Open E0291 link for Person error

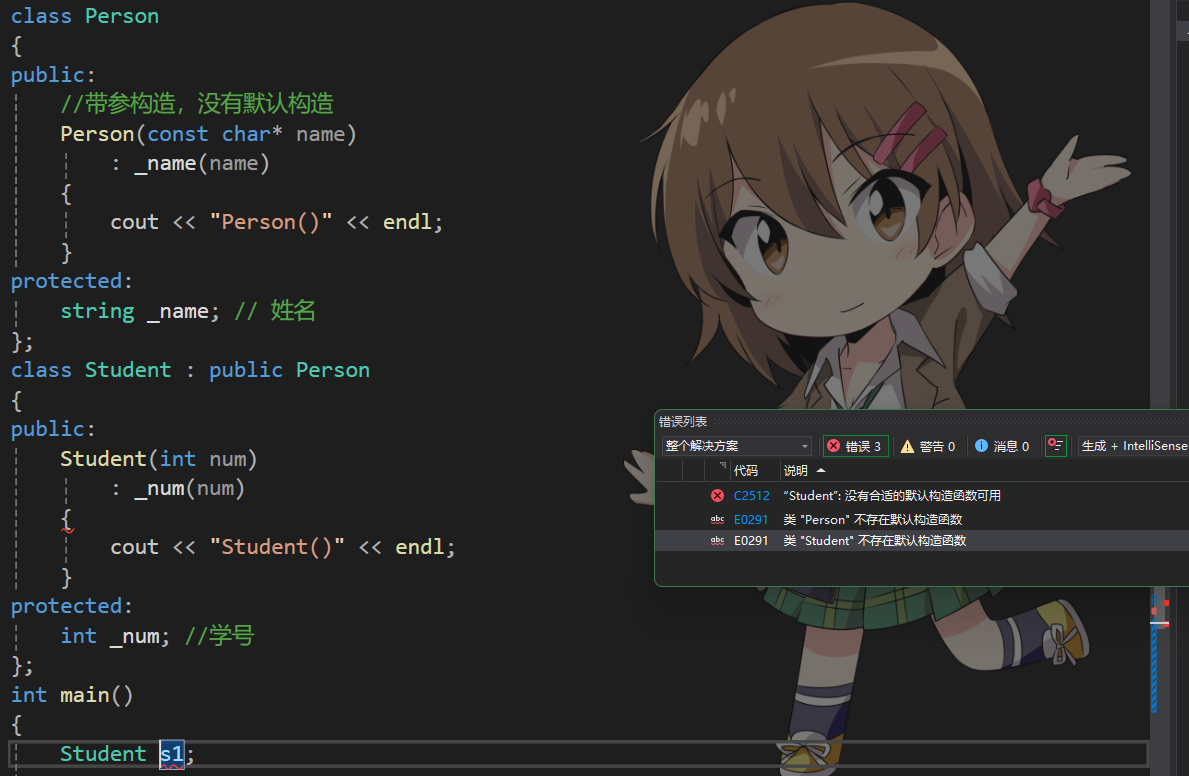coord(751,520)
